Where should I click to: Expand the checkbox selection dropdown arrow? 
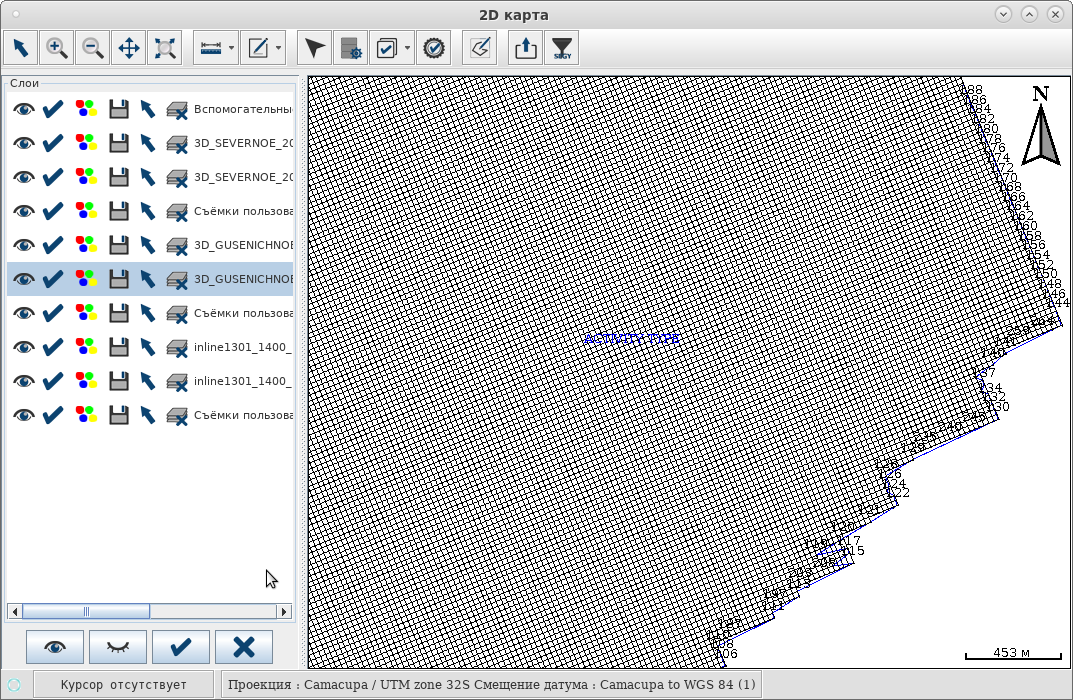407,48
